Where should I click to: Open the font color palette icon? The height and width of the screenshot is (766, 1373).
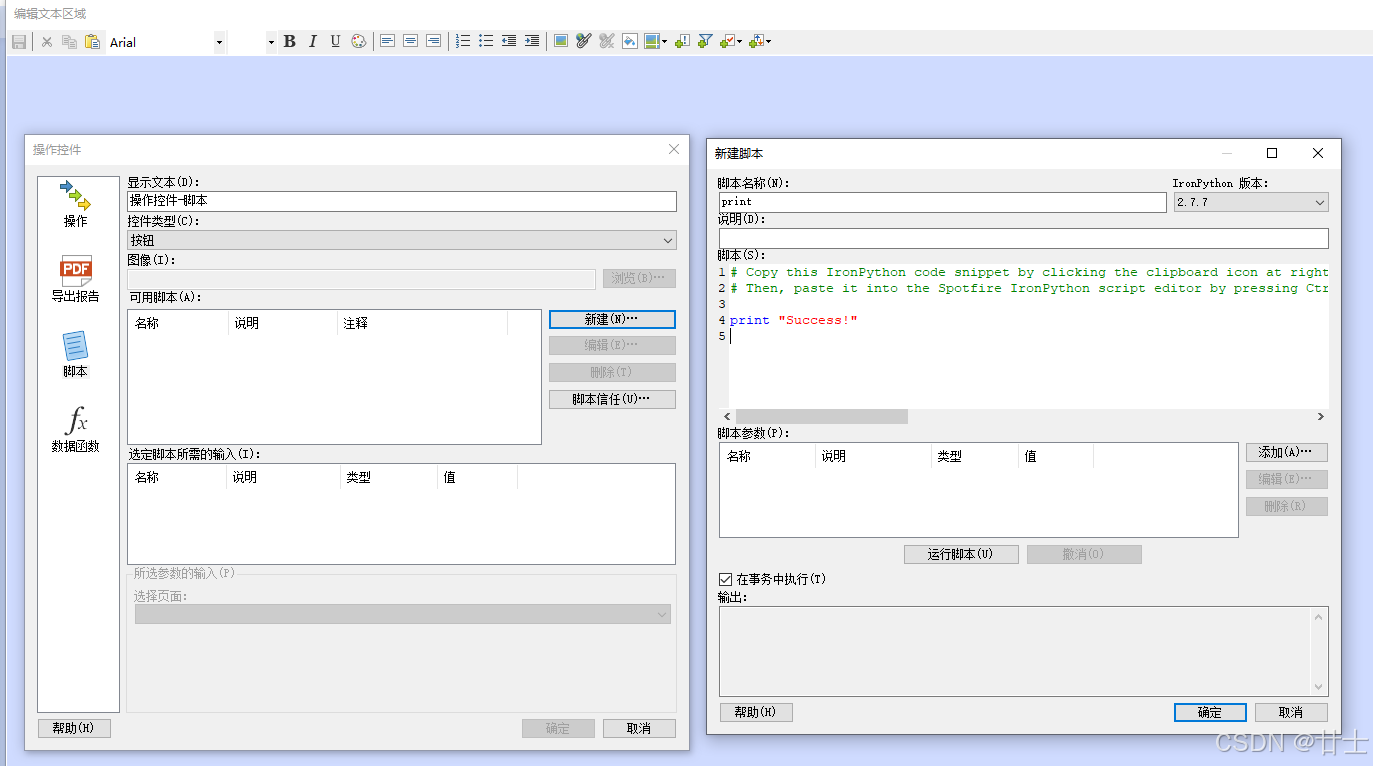click(x=358, y=42)
